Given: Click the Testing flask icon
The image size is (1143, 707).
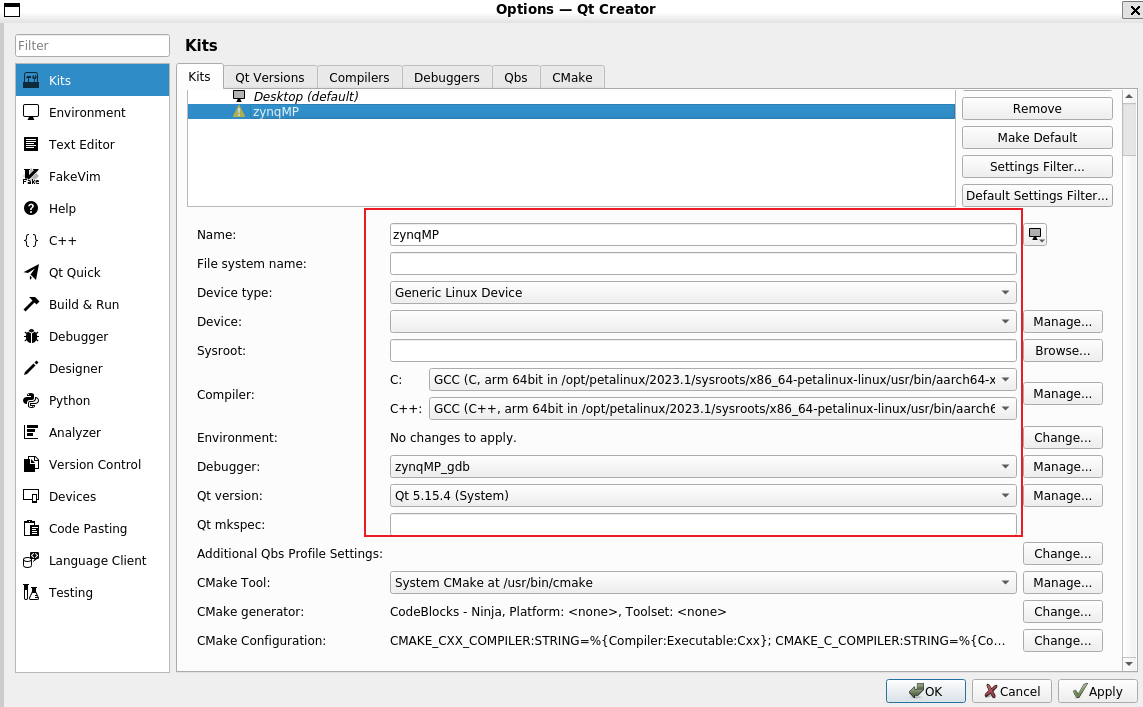Looking at the screenshot, I should coord(31,593).
